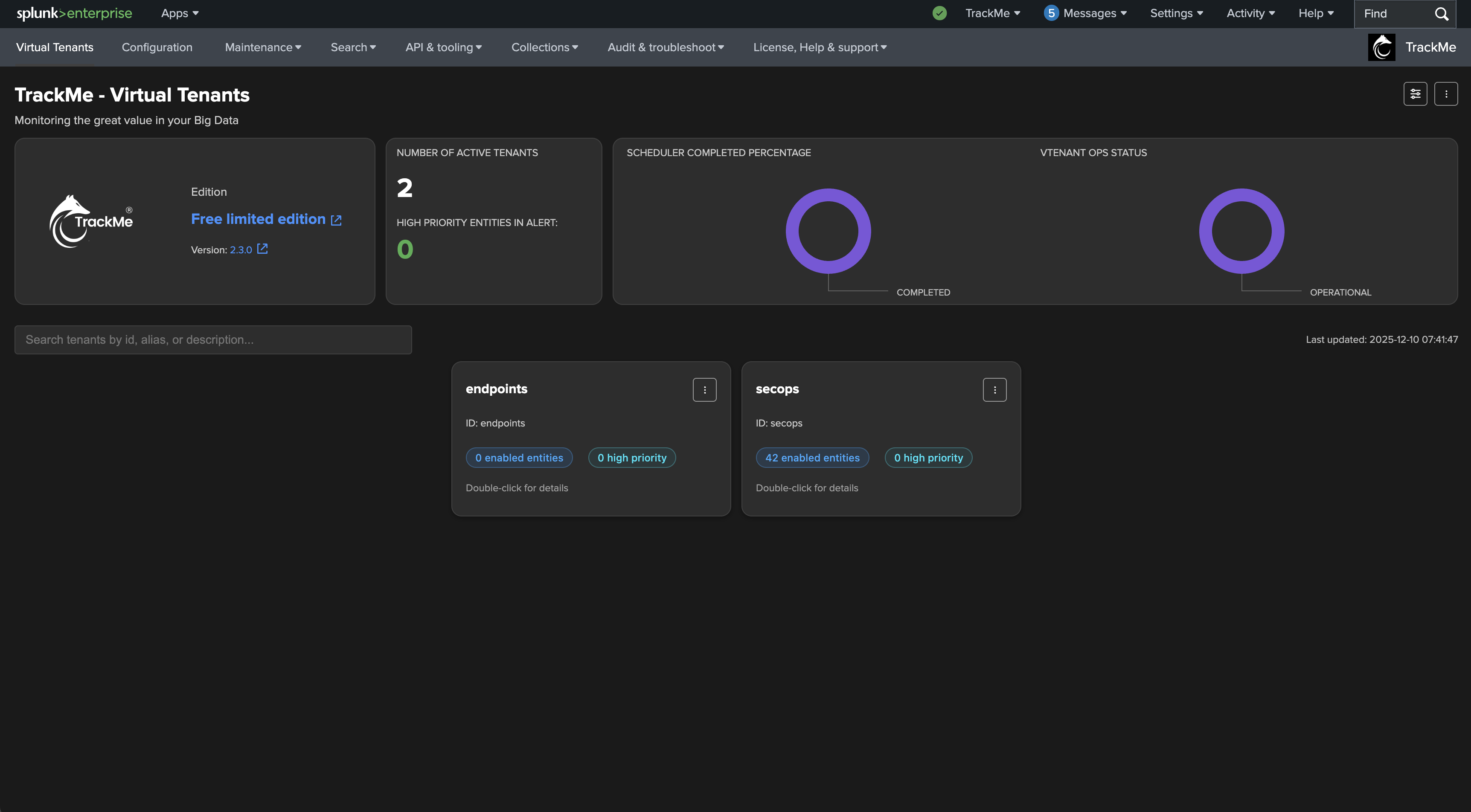Expand the Apps dropdown

click(x=179, y=13)
